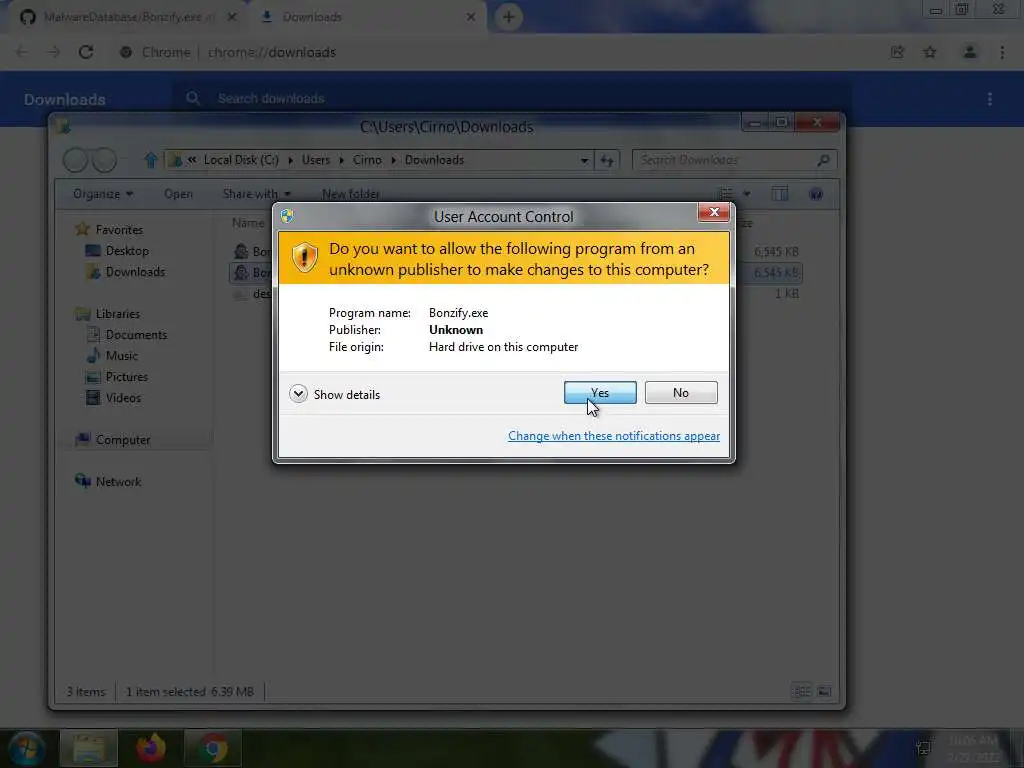Screen dimensions: 1024x768
Task: Click the up-arrow icon in Explorer address bar
Action: click(151, 159)
